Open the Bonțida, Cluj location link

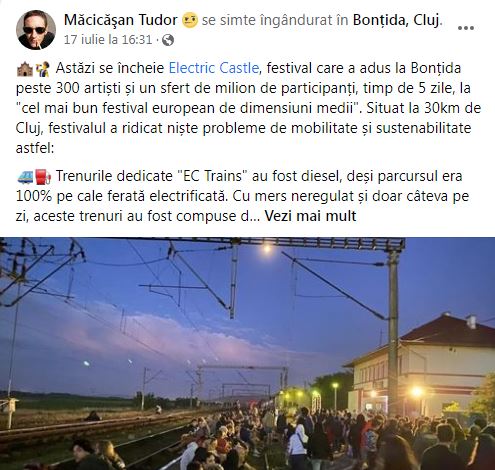(x=396, y=20)
